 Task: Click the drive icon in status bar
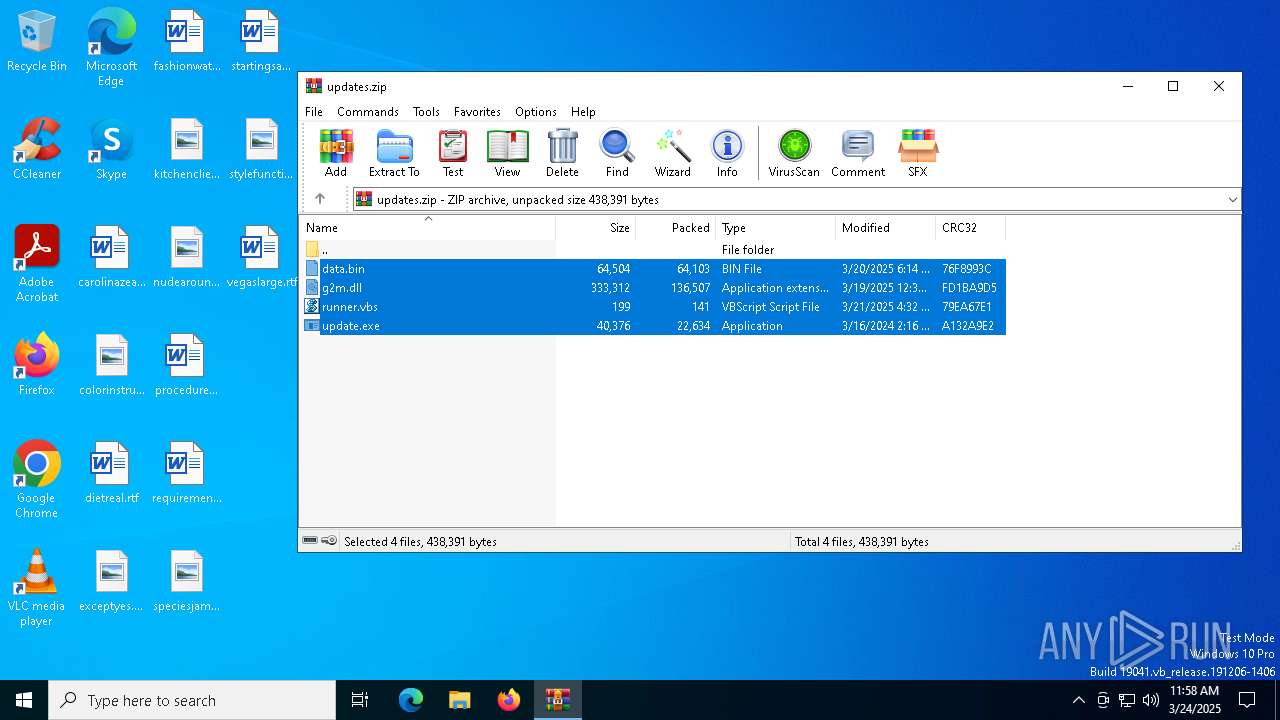click(310, 541)
